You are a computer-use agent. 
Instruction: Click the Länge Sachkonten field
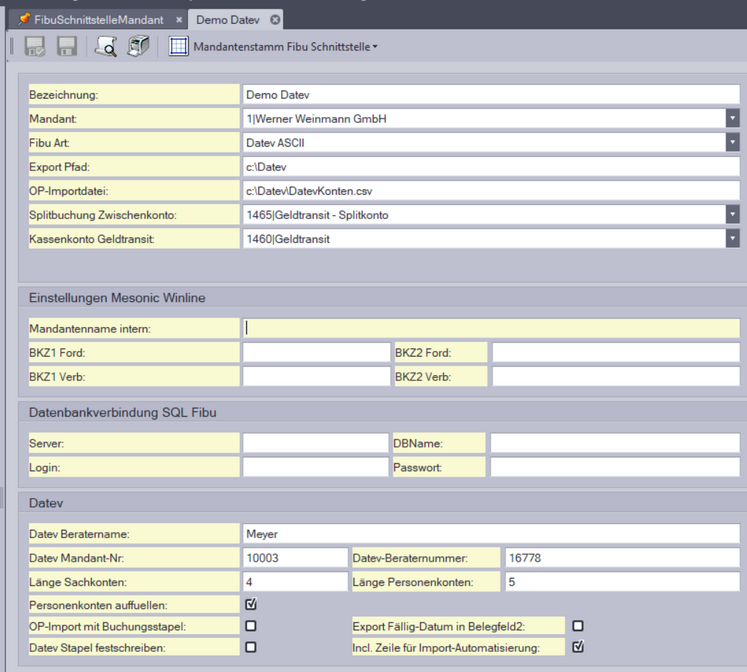point(295,582)
